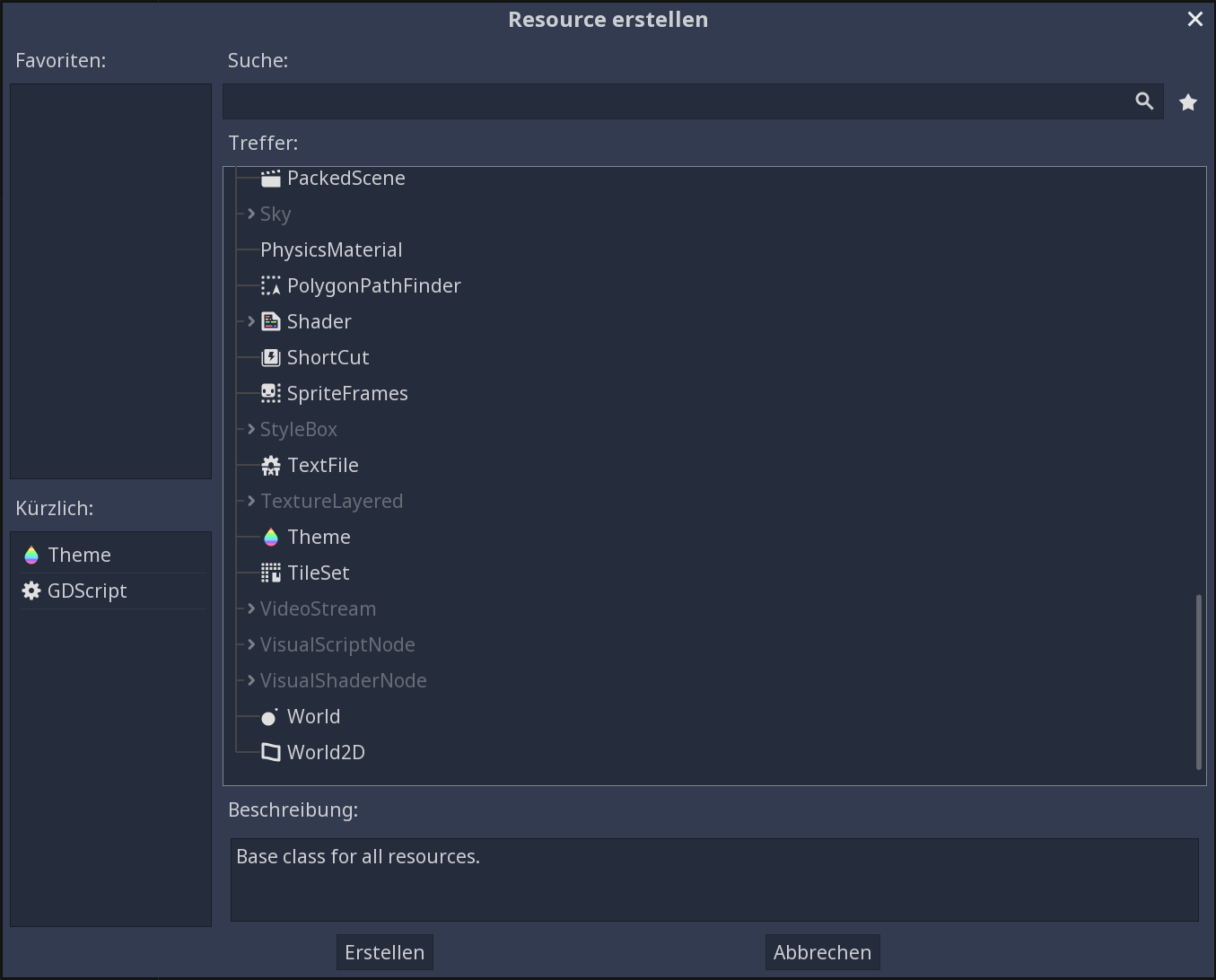Click the StyleBox label
The image size is (1216, 980).
pyautogui.click(x=299, y=429)
